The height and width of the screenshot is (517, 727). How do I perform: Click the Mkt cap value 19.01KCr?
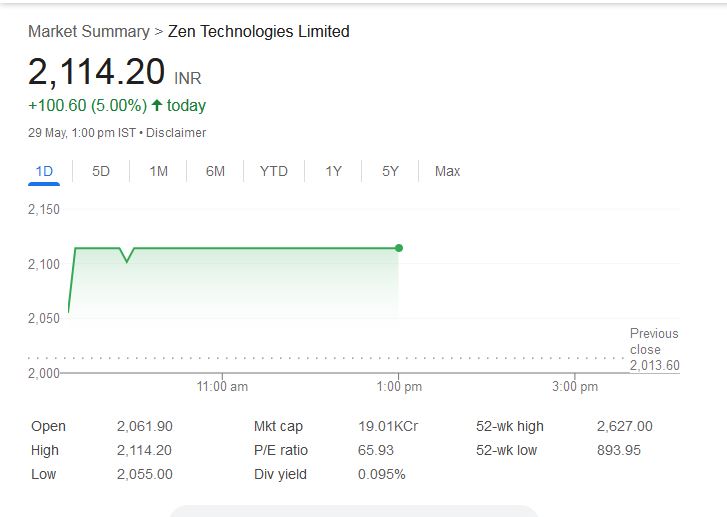[388, 426]
